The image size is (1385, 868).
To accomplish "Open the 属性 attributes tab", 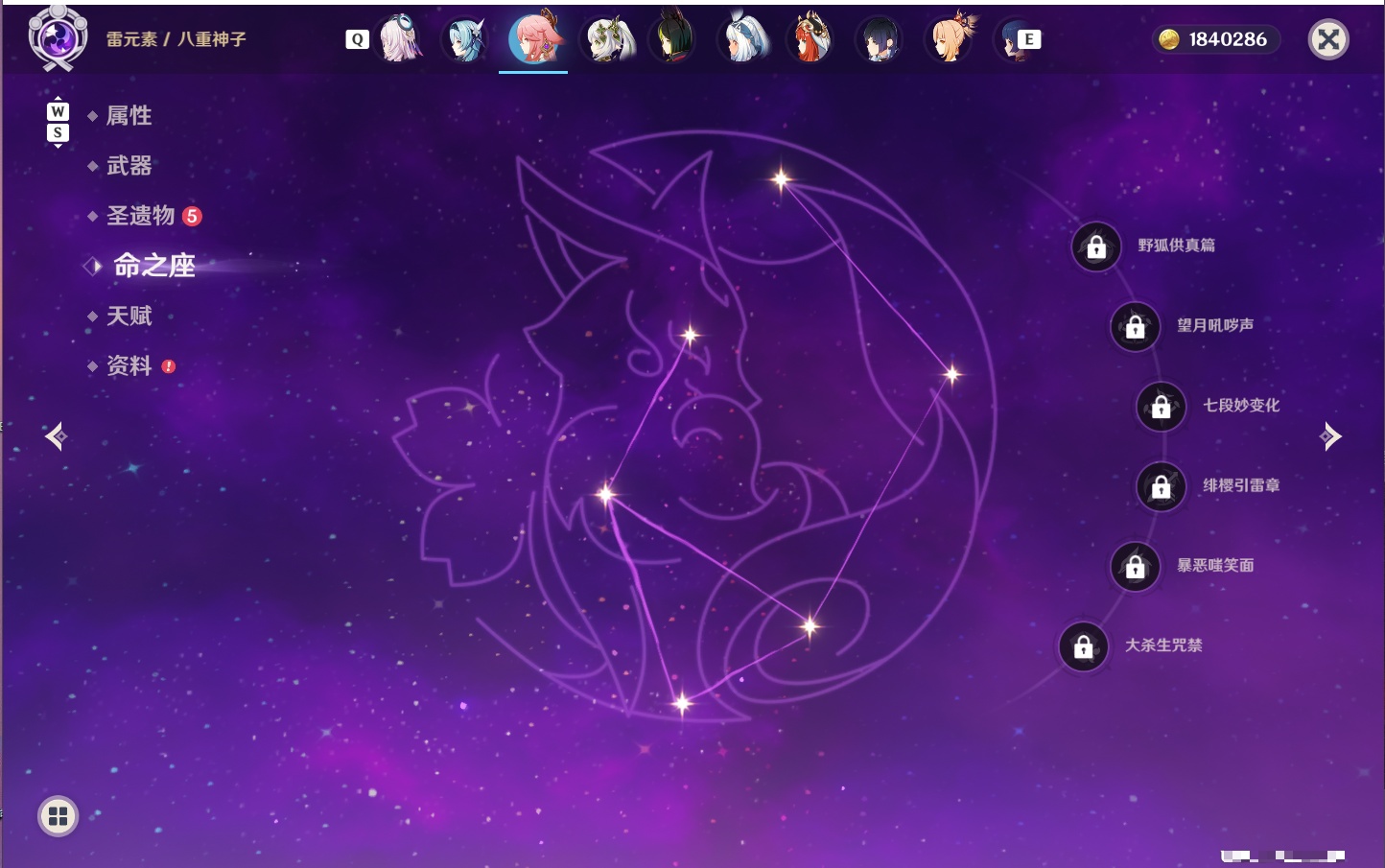I will [x=129, y=116].
